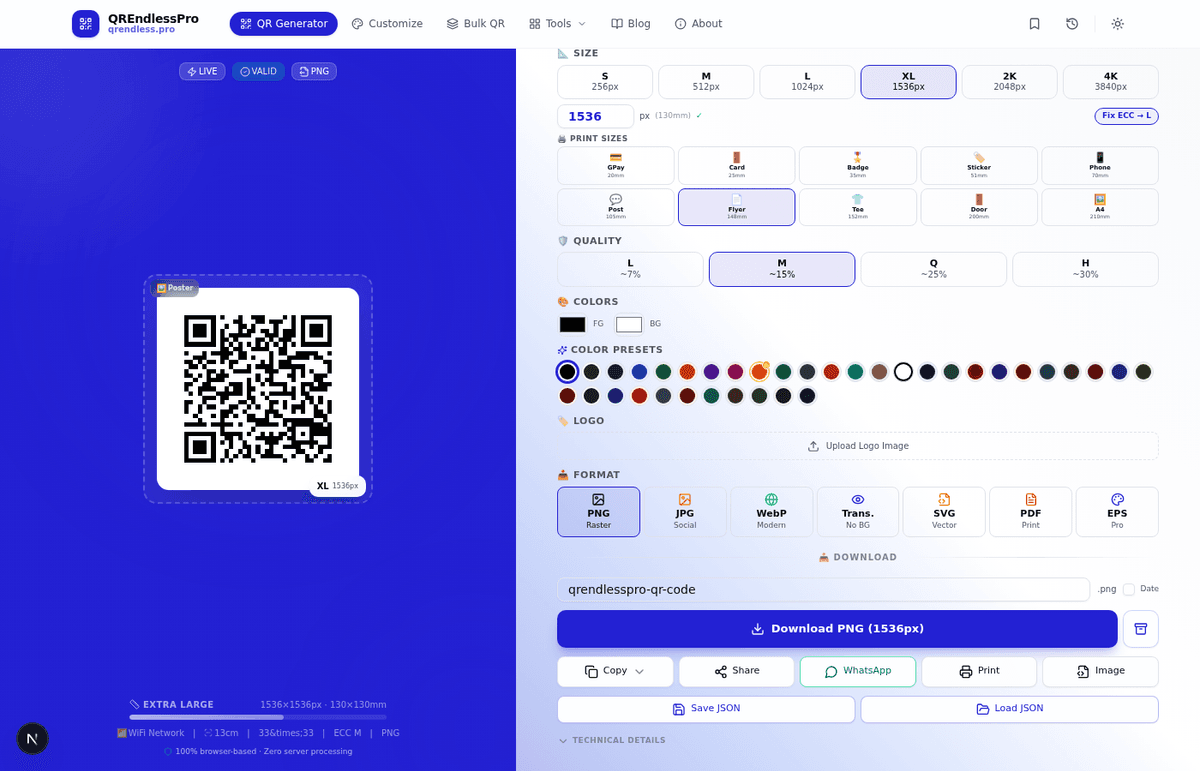Viewport: 1200px width, 771px height.
Task: Open the About page
Action: point(698,23)
